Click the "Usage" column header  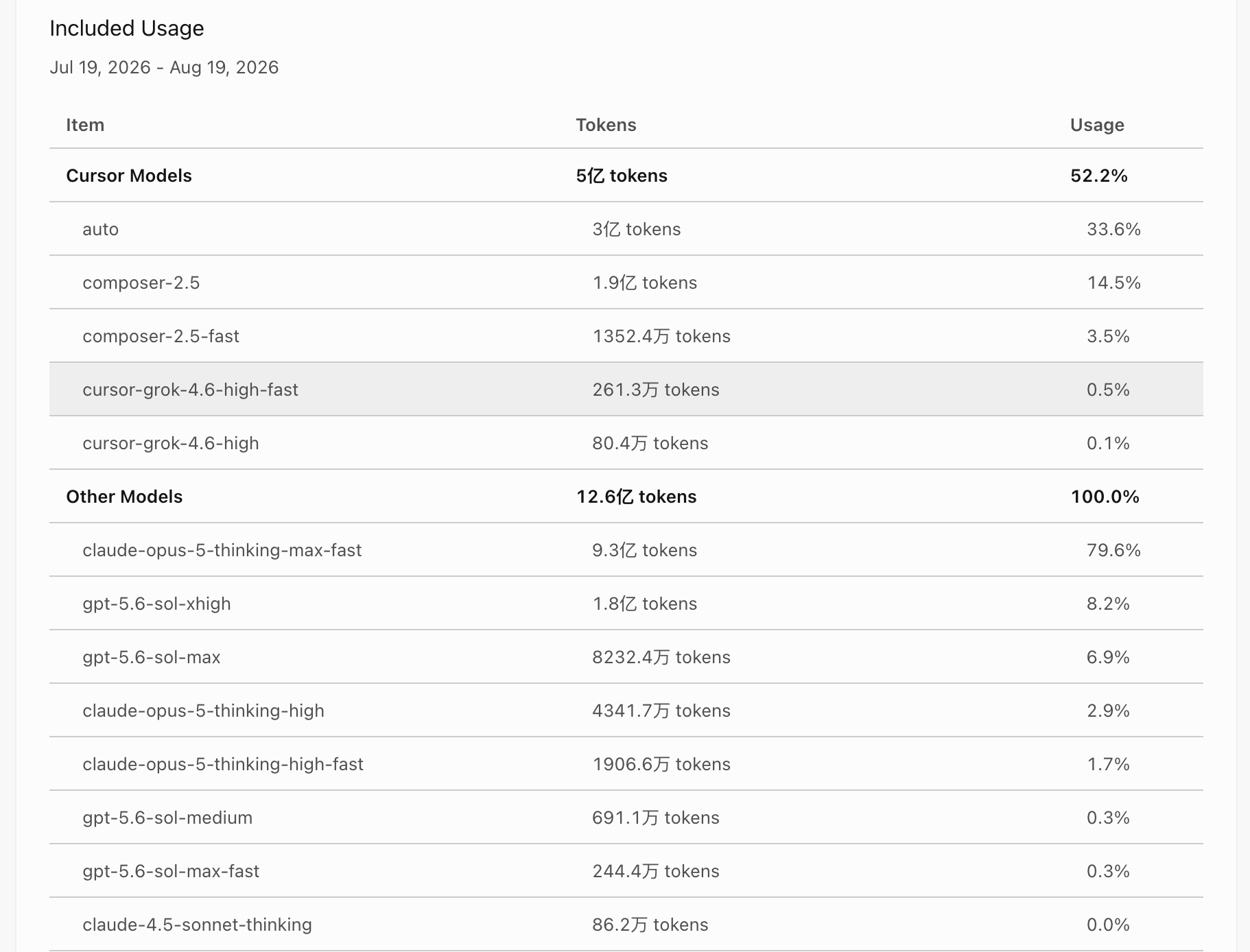click(x=1097, y=125)
